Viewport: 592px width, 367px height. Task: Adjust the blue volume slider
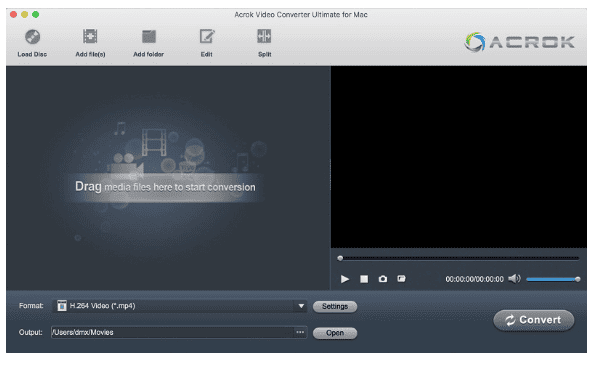(x=553, y=279)
